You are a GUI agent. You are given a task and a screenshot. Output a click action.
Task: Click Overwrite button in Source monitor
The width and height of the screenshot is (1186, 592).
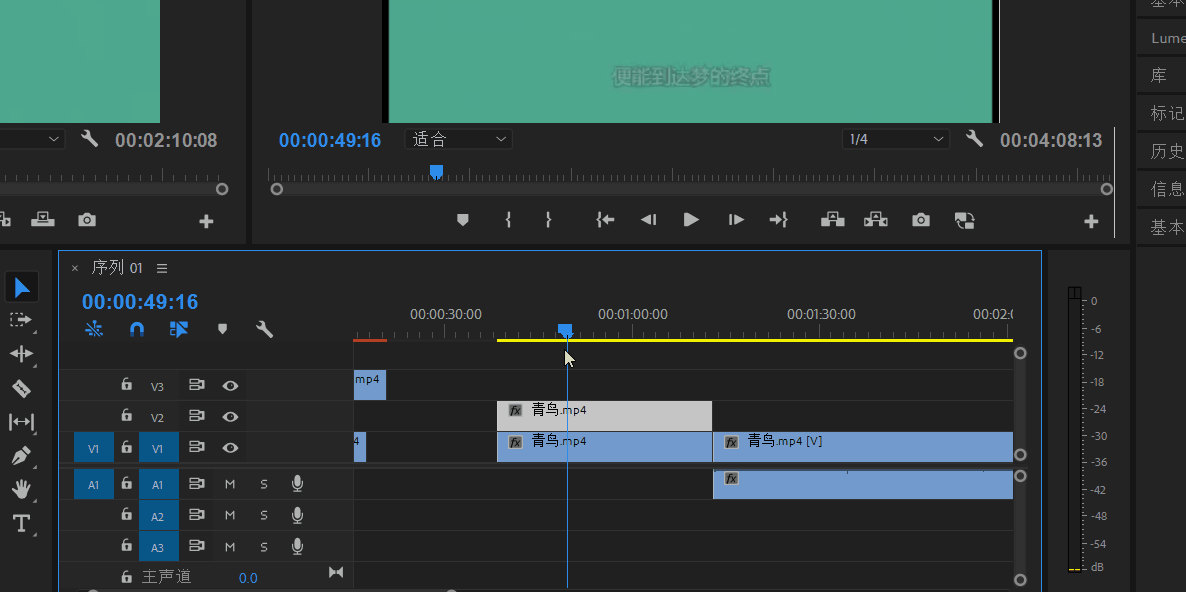(x=43, y=219)
